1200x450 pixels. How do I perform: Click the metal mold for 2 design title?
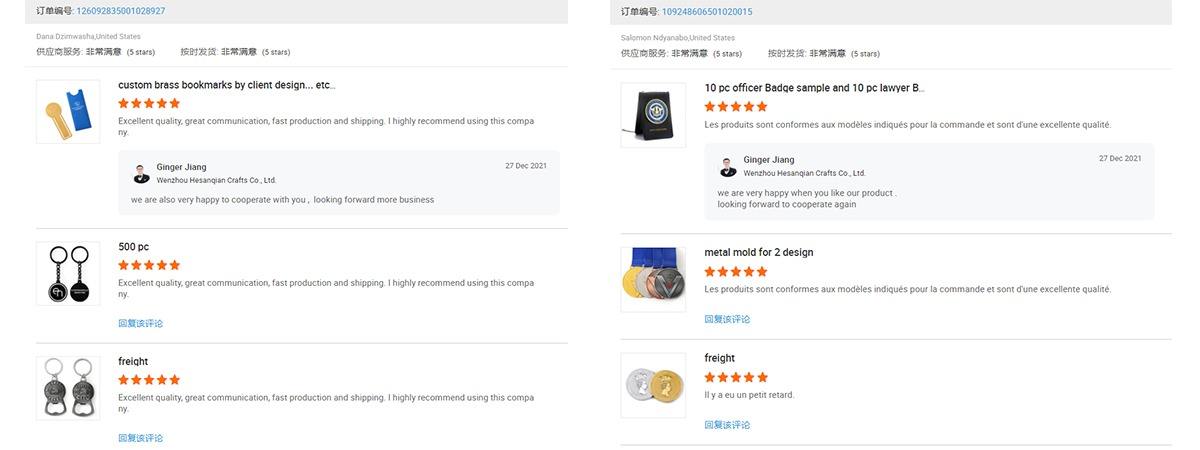pyautogui.click(x=758, y=252)
